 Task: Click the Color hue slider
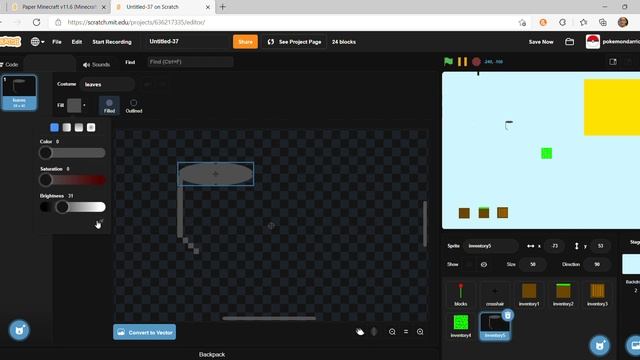[x=72, y=153]
